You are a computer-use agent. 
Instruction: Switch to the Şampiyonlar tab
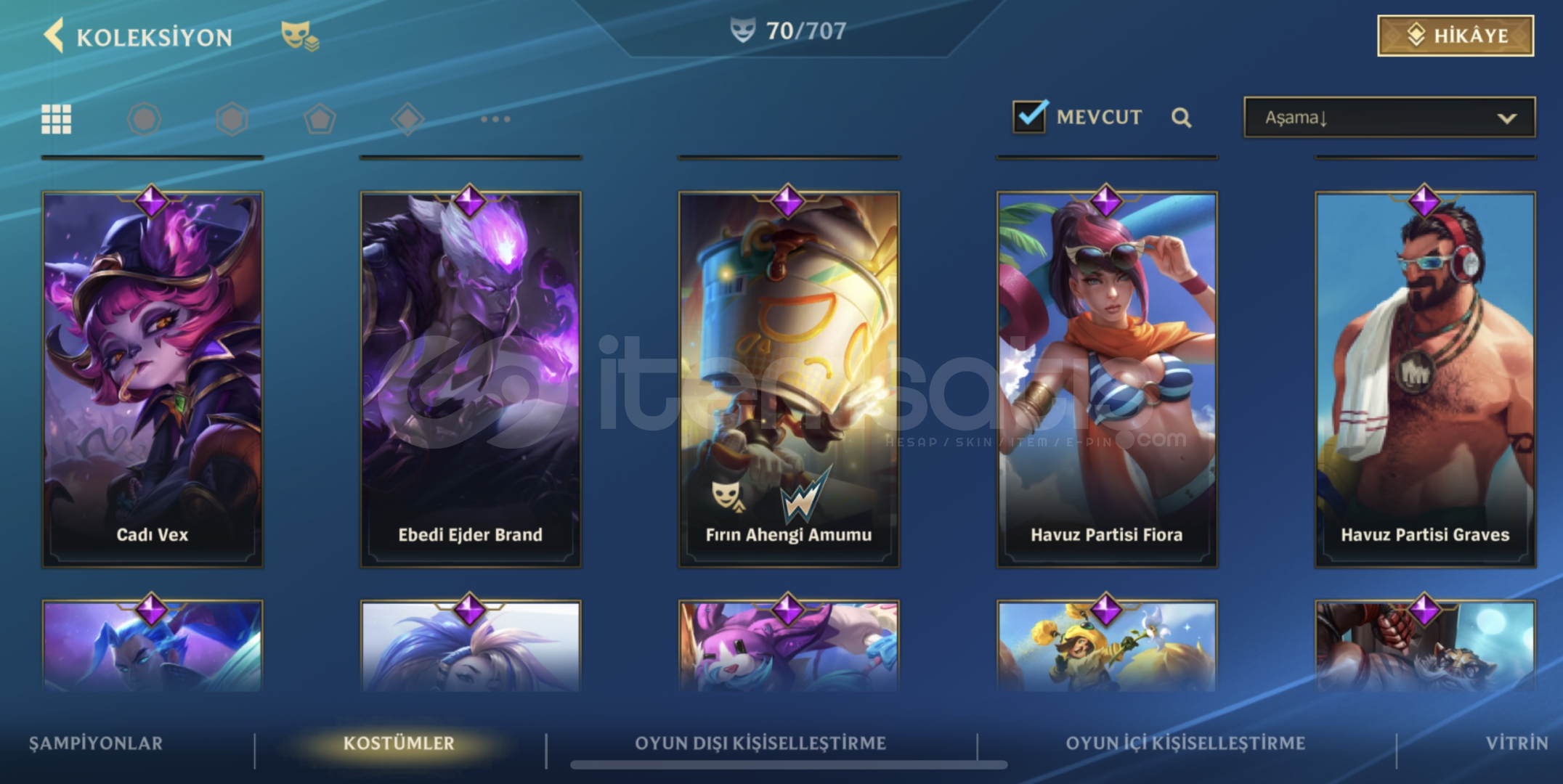[x=96, y=743]
